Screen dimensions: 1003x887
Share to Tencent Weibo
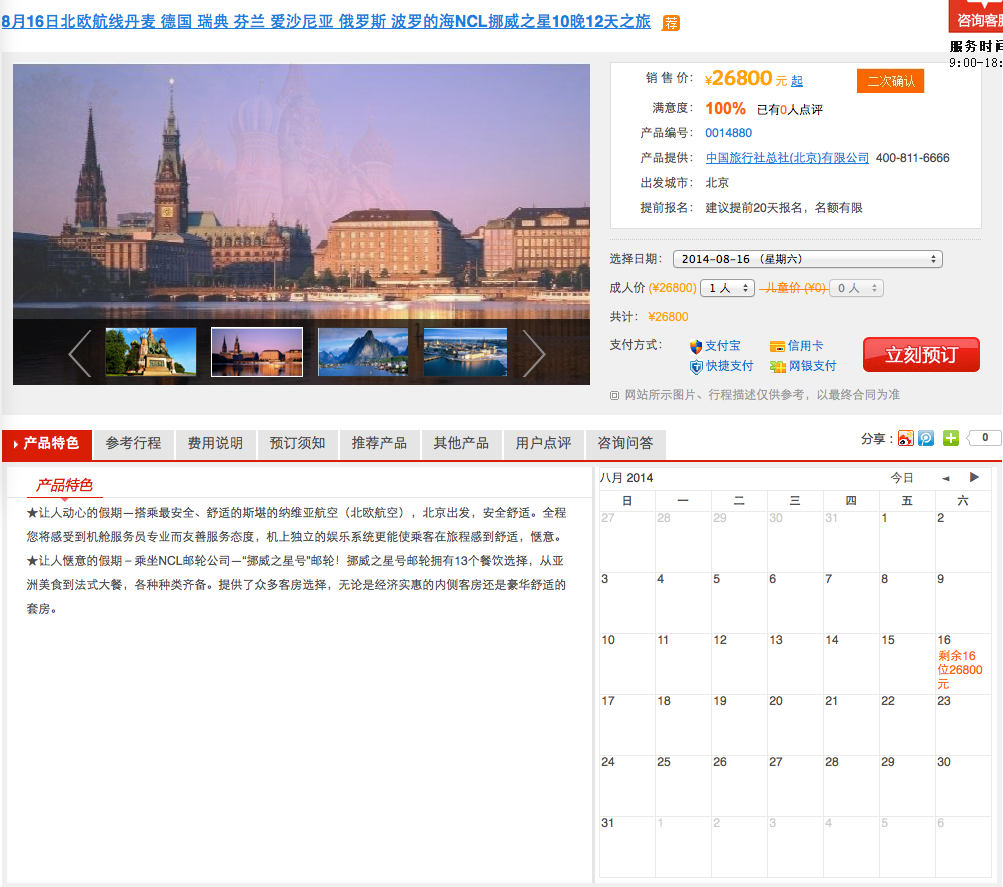click(926, 438)
